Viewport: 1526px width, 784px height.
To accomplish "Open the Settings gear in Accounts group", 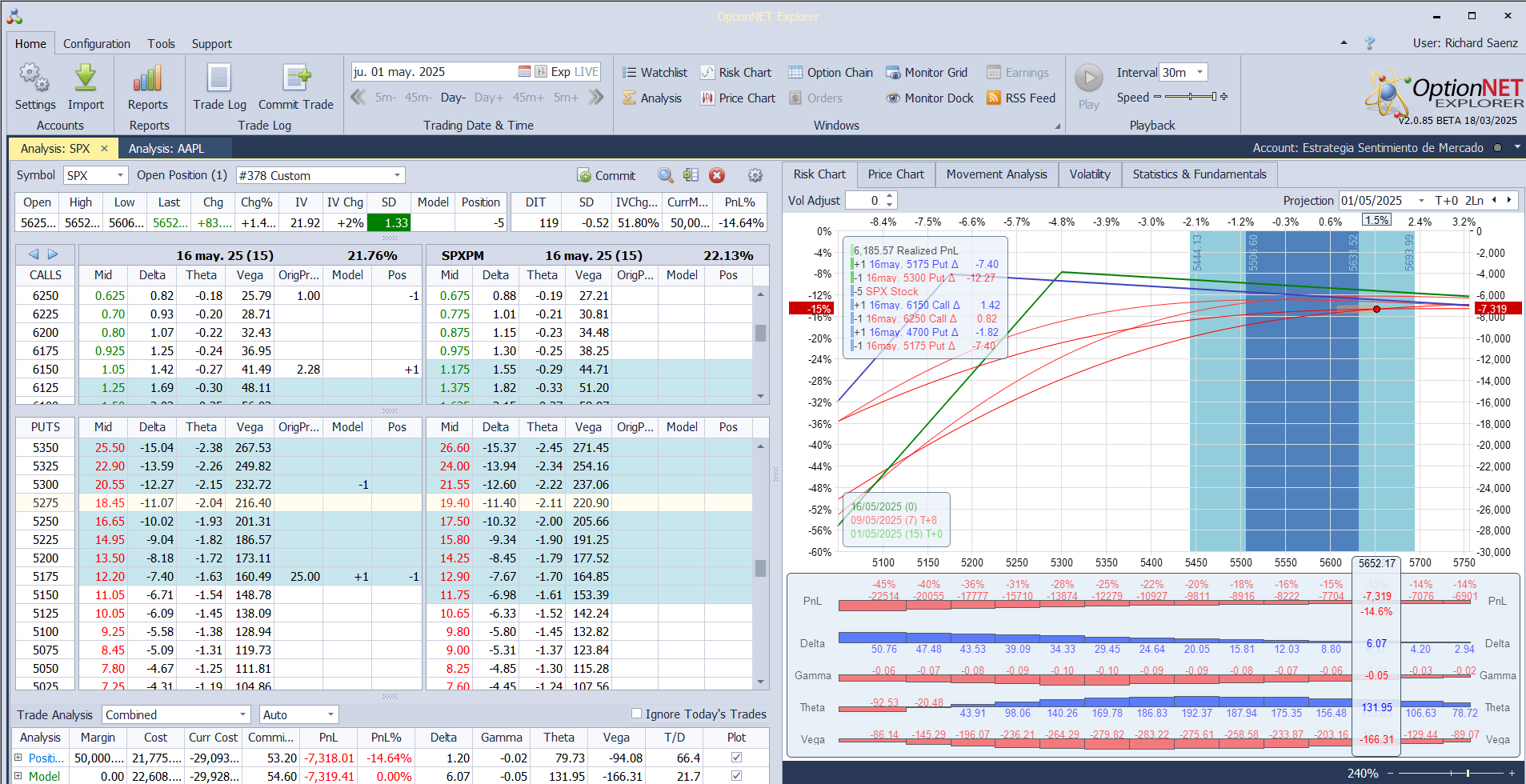I will click(x=34, y=78).
